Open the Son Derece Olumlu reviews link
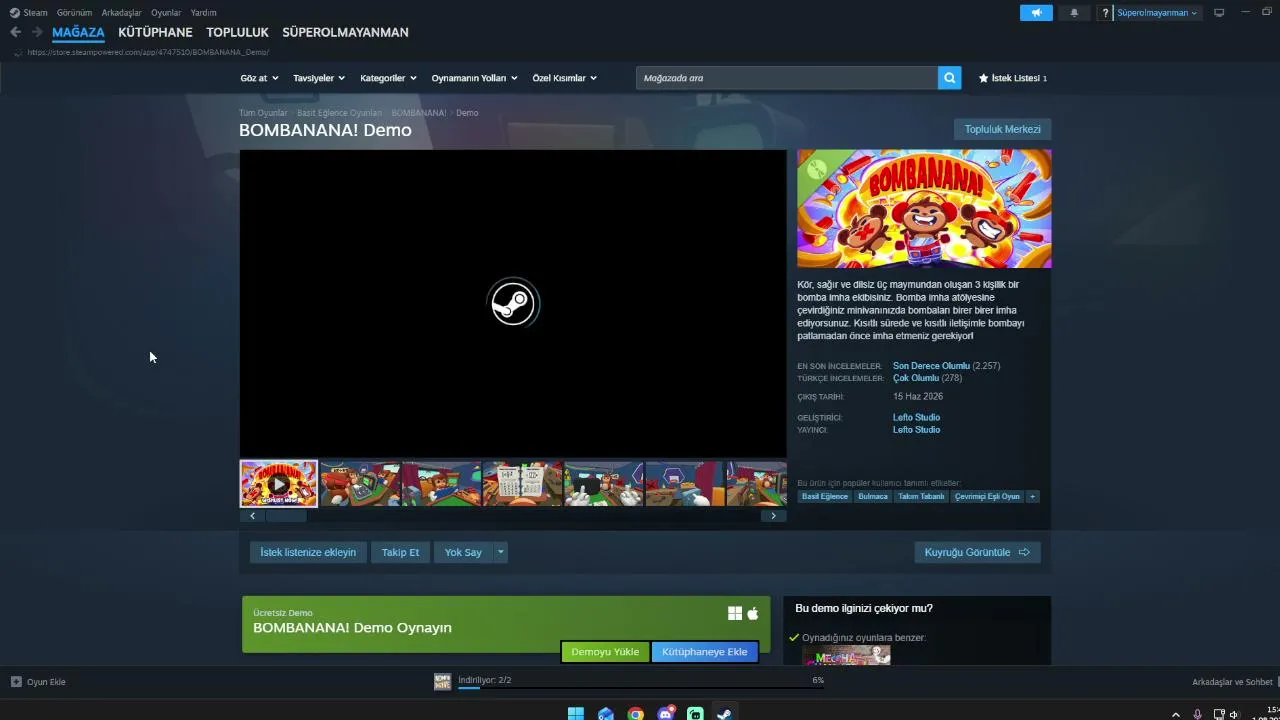 [x=931, y=366]
